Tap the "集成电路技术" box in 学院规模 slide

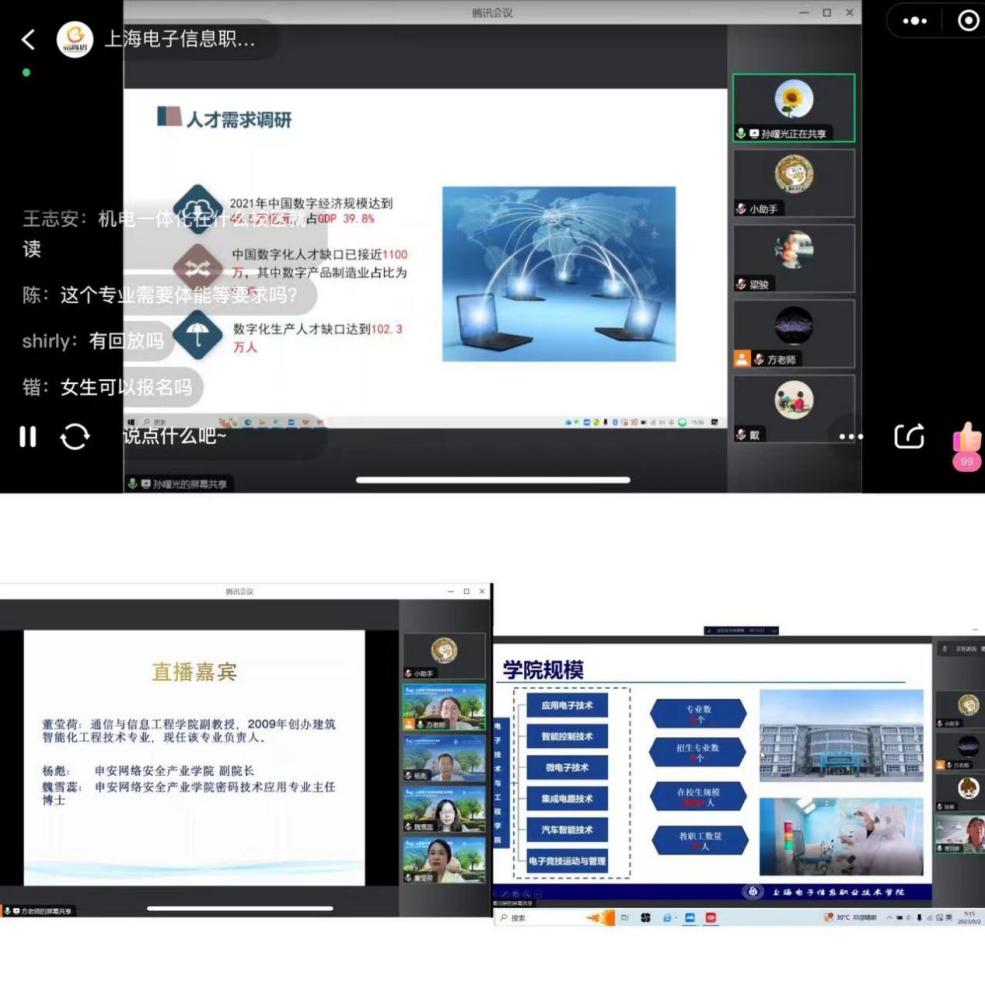point(567,798)
